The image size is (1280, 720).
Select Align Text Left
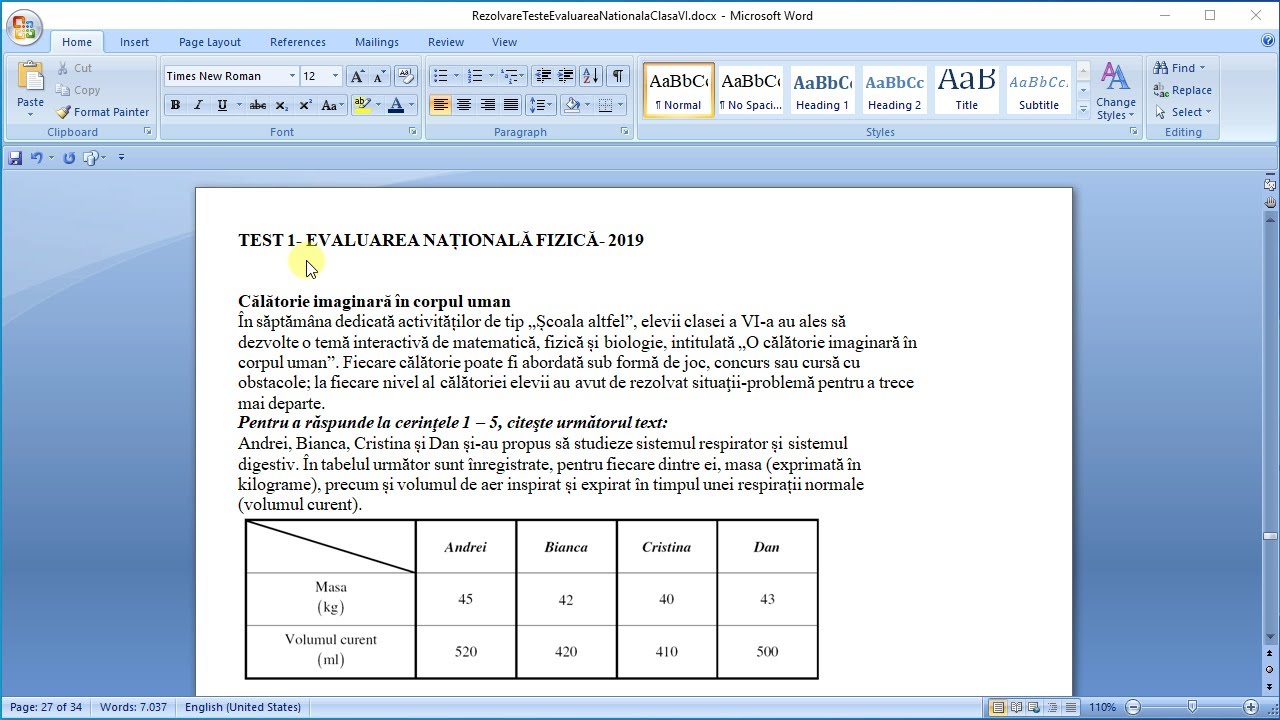[x=440, y=105]
